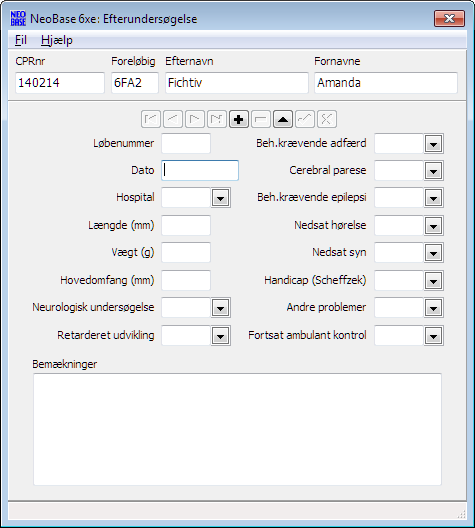Expand Handicap (Scheffzek) dropdown
The width and height of the screenshot is (475, 528).
click(433, 280)
